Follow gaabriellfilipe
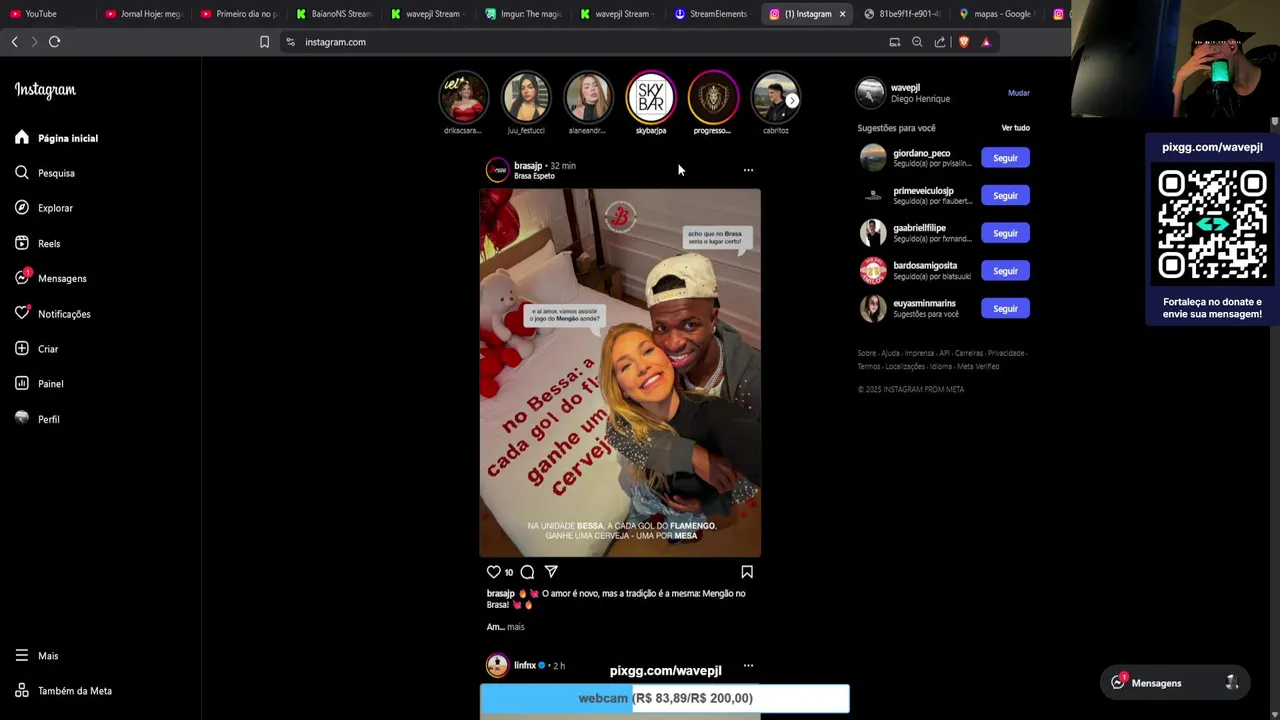Viewport: 1280px width, 720px height. (x=1005, y=233)
